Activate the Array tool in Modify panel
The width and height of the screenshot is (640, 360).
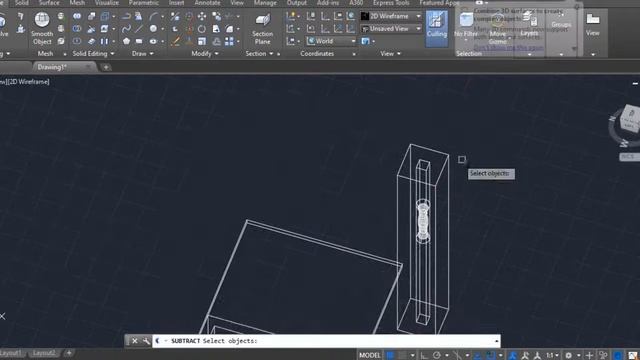229,41
